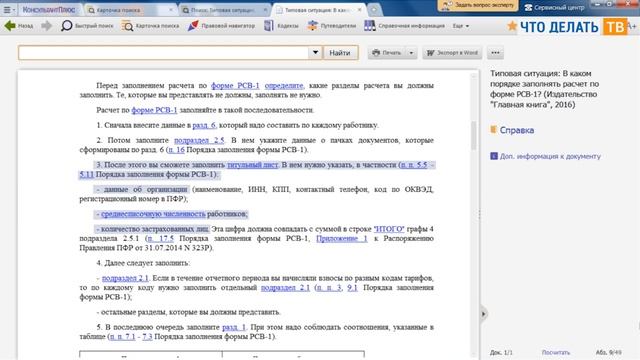Open Быстрый поиск from the toolbar
This screenshot has width=640, height=360.
pyautogui.click(x=87, y=26)
